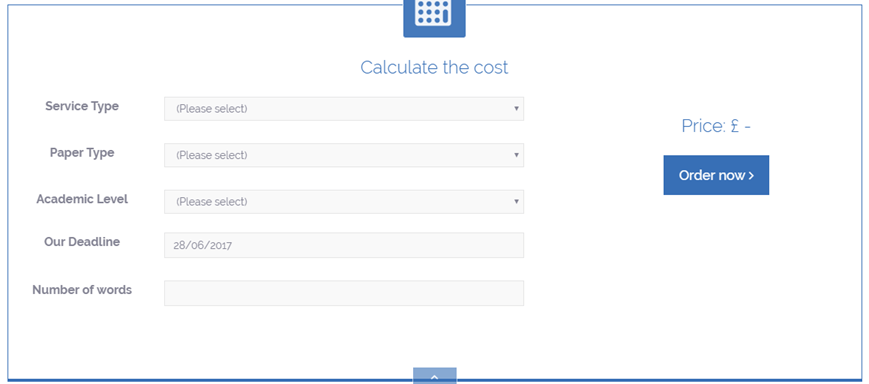Click the arrow chevron inside Order now

tap(751, 176)
